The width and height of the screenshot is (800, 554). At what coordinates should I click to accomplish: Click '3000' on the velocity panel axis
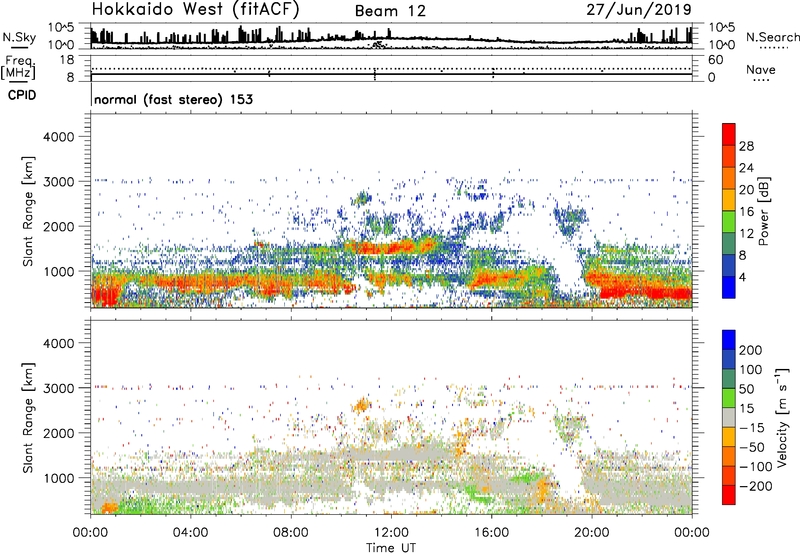(58, 388)
